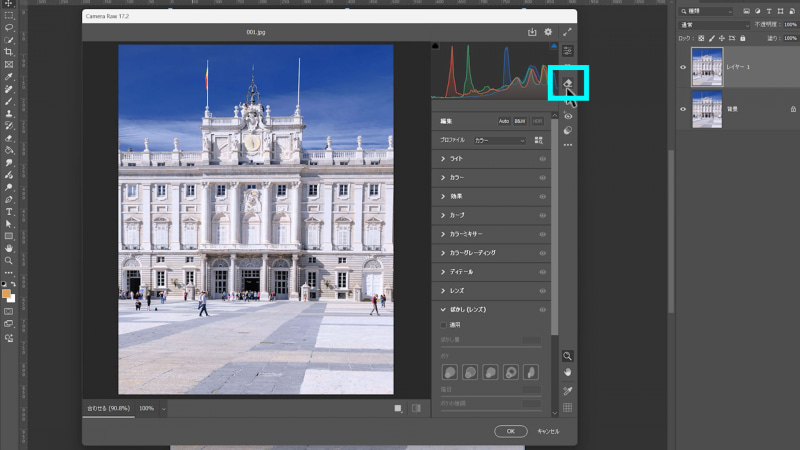Toggle before/after split view icon
Viewport: 800px width, 450px height.
tap(416, 408)
